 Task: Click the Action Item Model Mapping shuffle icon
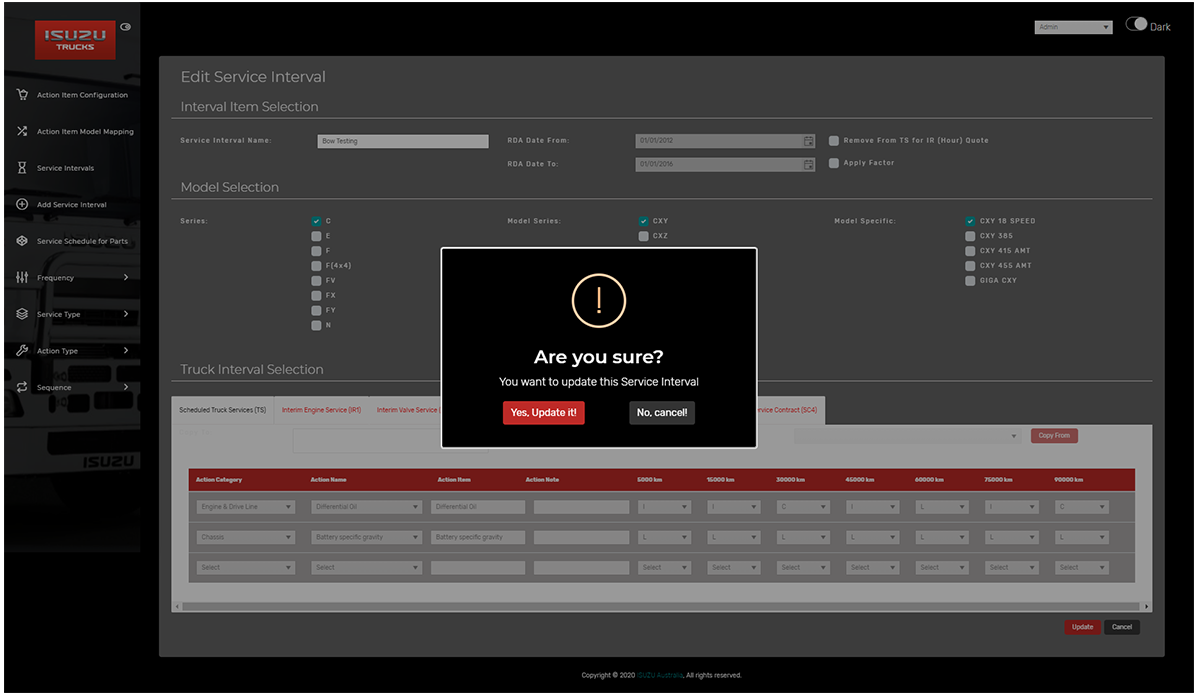pyautogui.click(x=22, y=131)
